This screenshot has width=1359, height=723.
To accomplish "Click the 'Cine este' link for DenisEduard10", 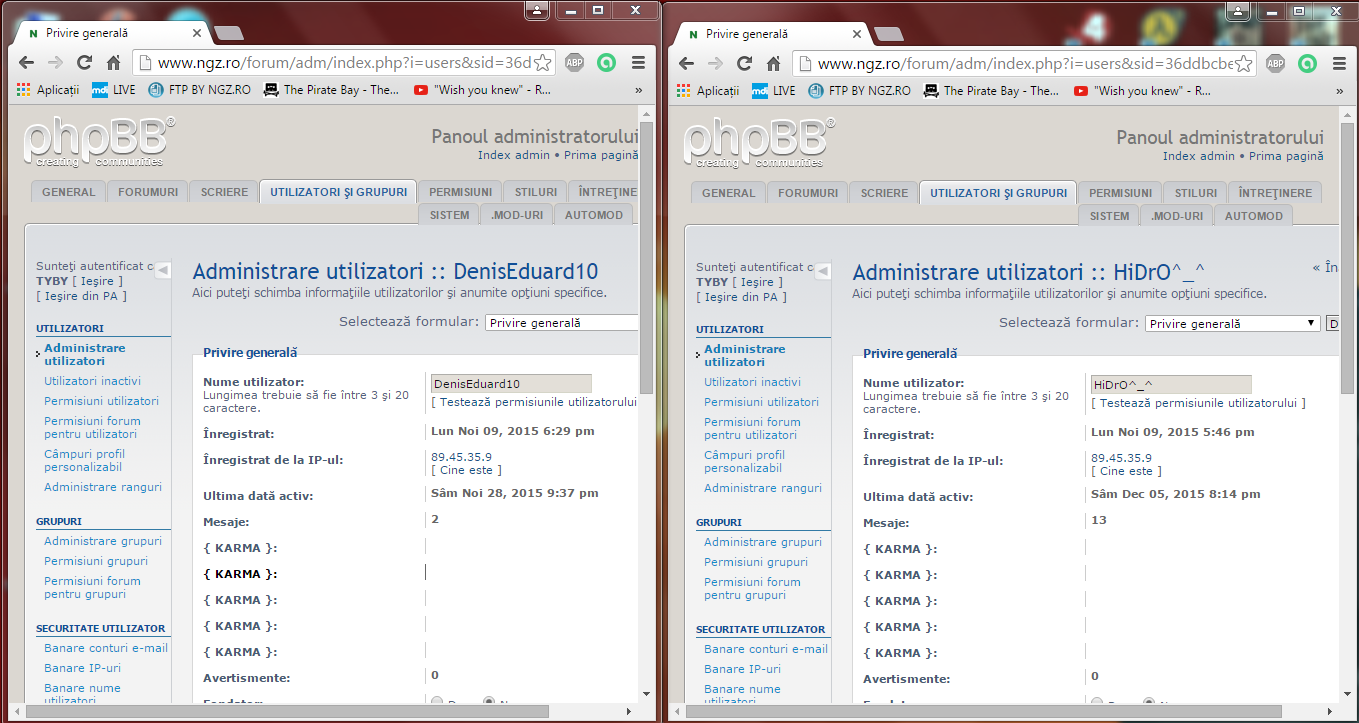I will 466,470.
